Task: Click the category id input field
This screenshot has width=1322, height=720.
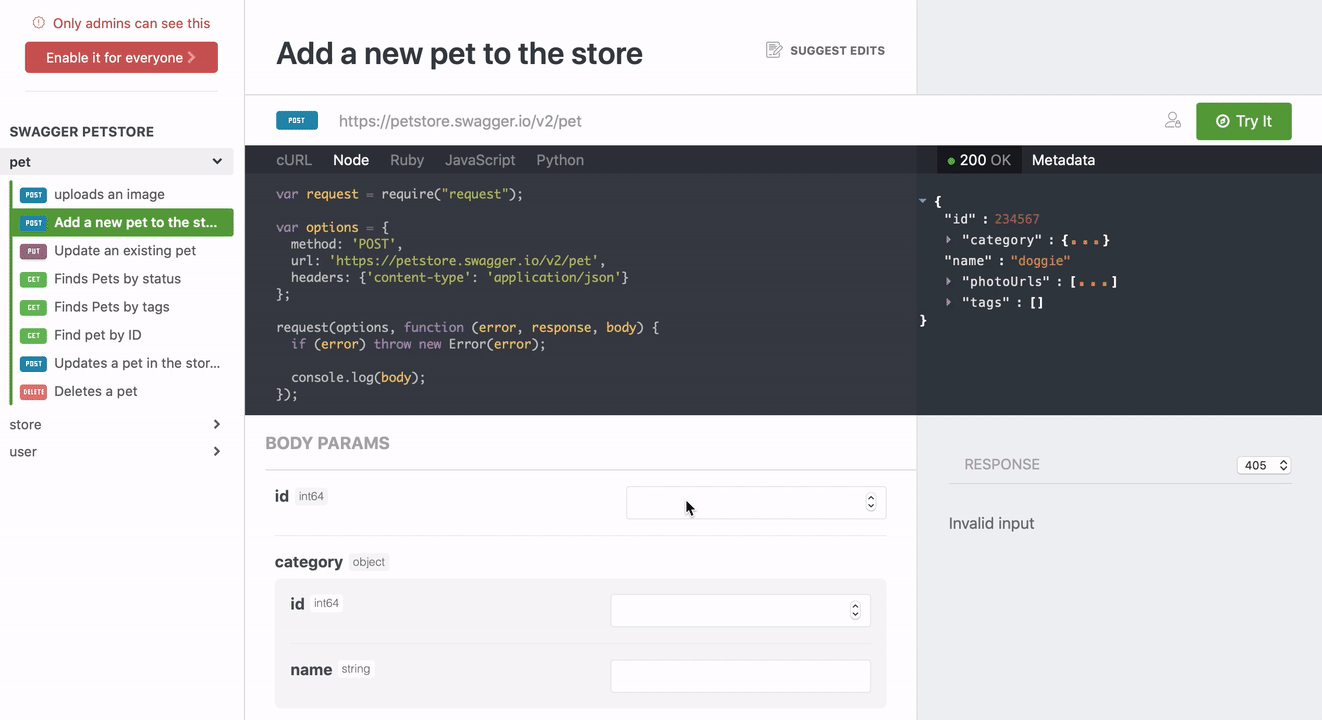Action: 740,610
